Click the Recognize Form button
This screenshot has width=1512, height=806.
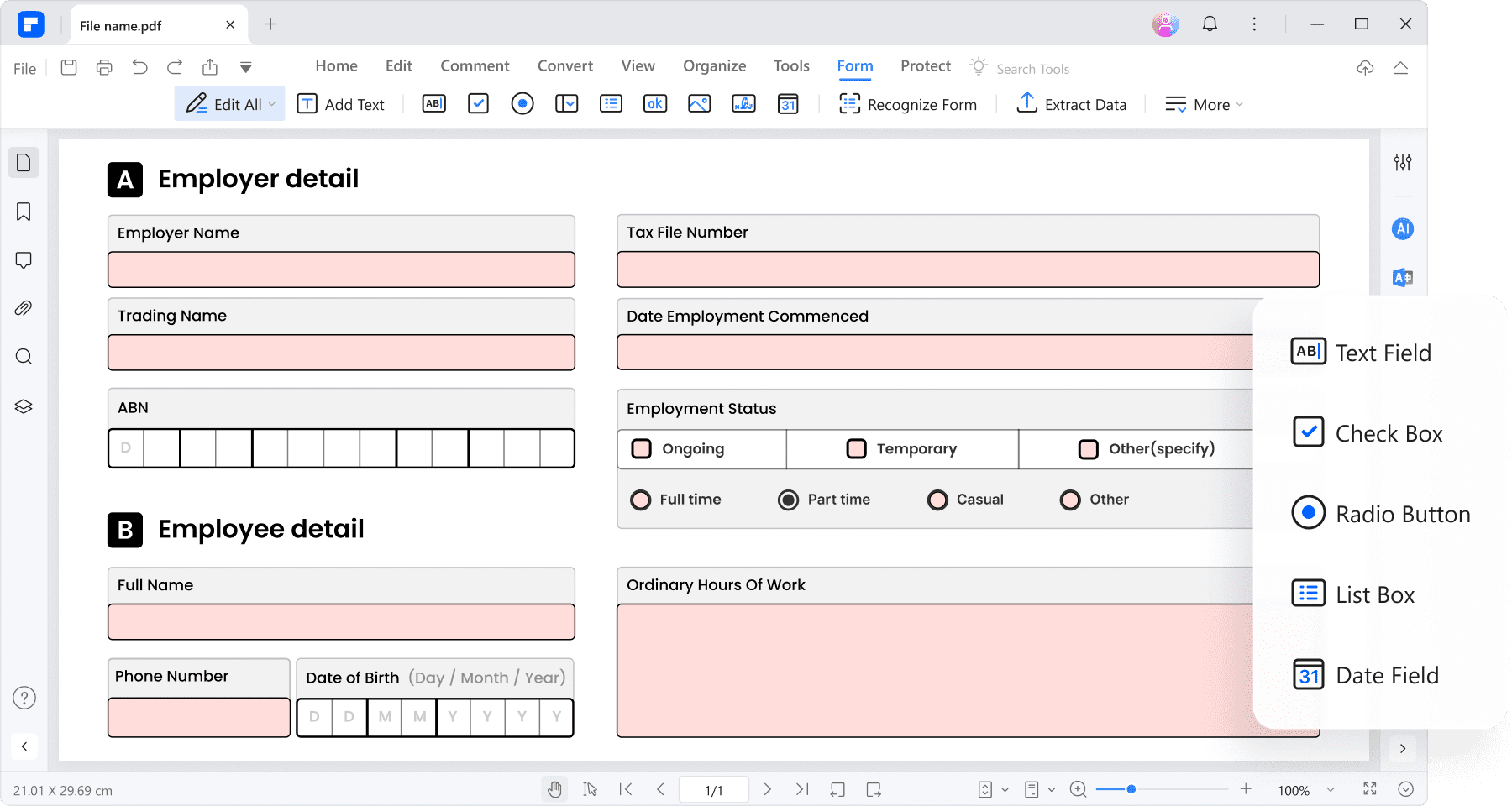tap(908, 104)
